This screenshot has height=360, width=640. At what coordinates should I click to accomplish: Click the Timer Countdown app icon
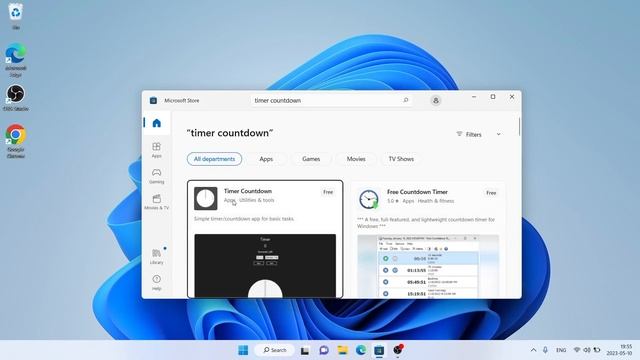(206, 198)
